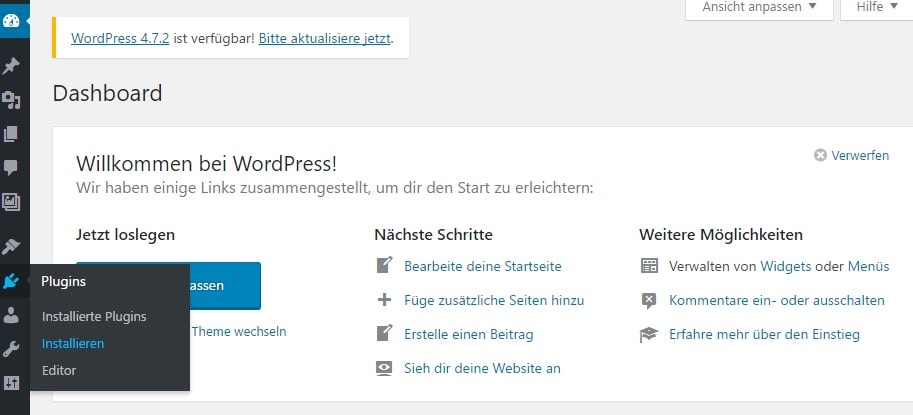Open Erfahre mehr über den Einstieg link

764,335
